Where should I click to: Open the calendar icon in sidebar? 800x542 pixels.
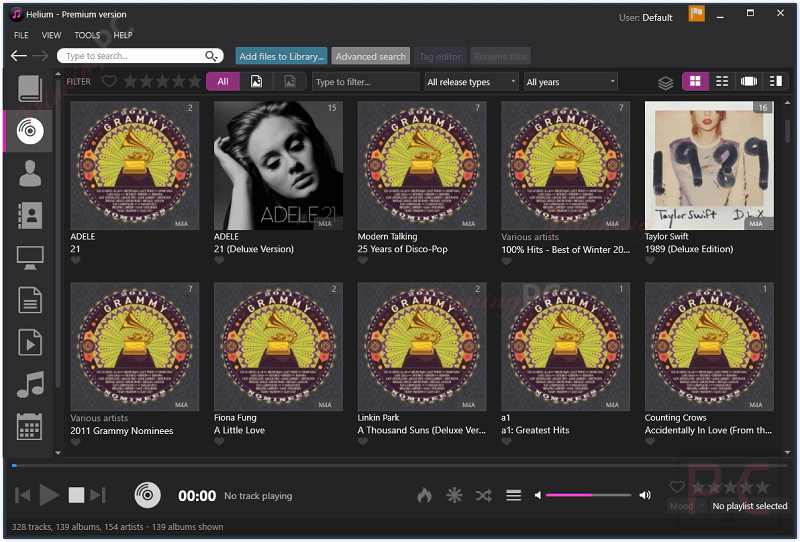coord(30,427)
